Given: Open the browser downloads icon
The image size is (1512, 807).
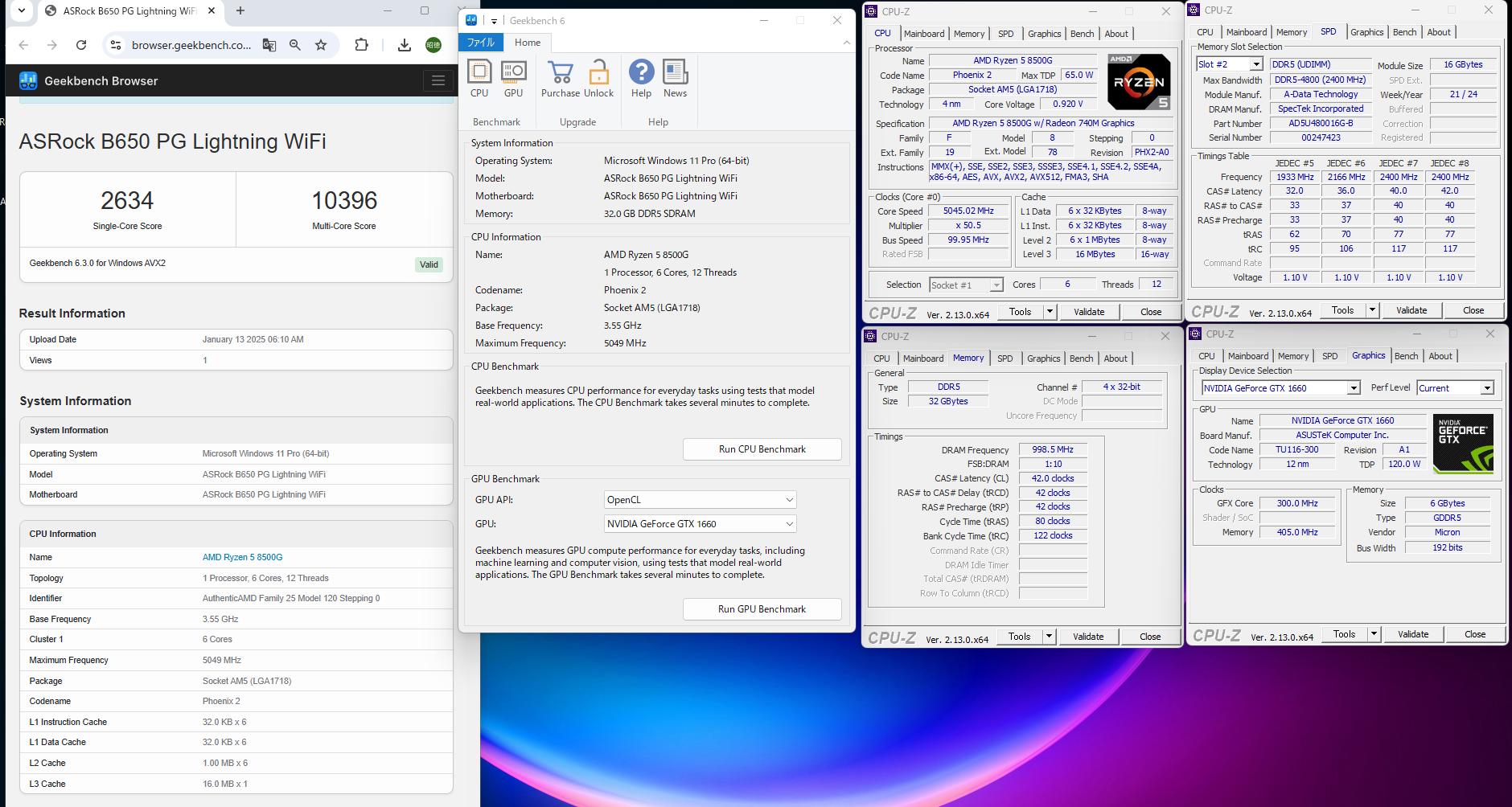Looking at the screenshot, I should (405, 45).
